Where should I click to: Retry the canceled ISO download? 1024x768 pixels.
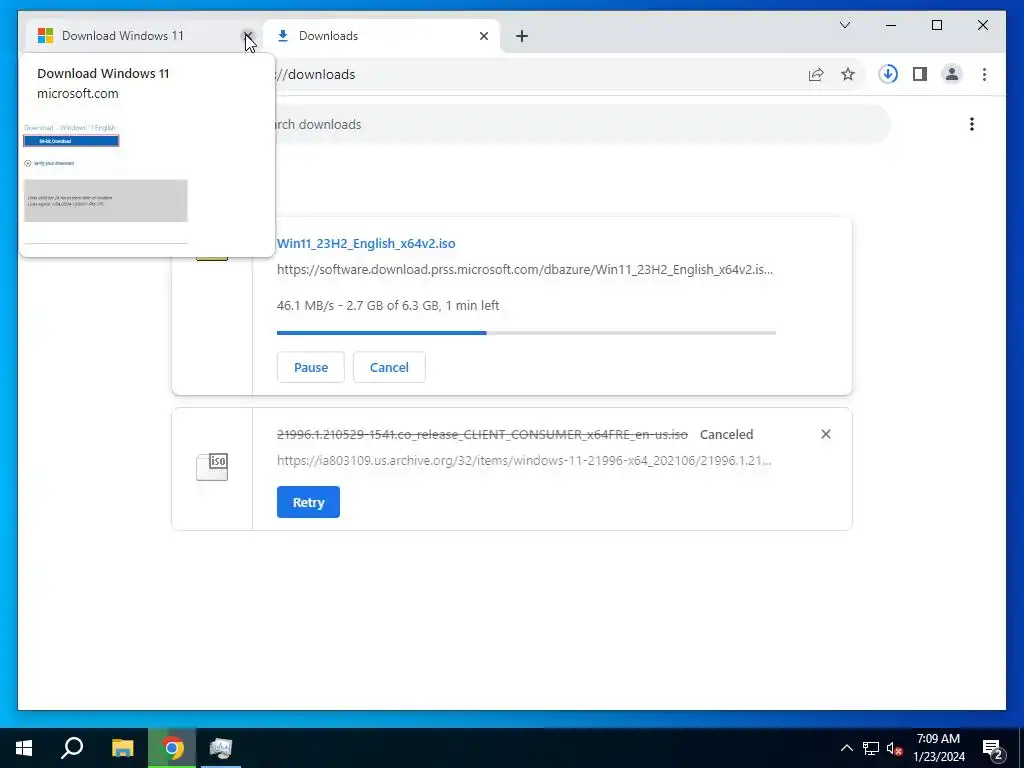[308, 502]
